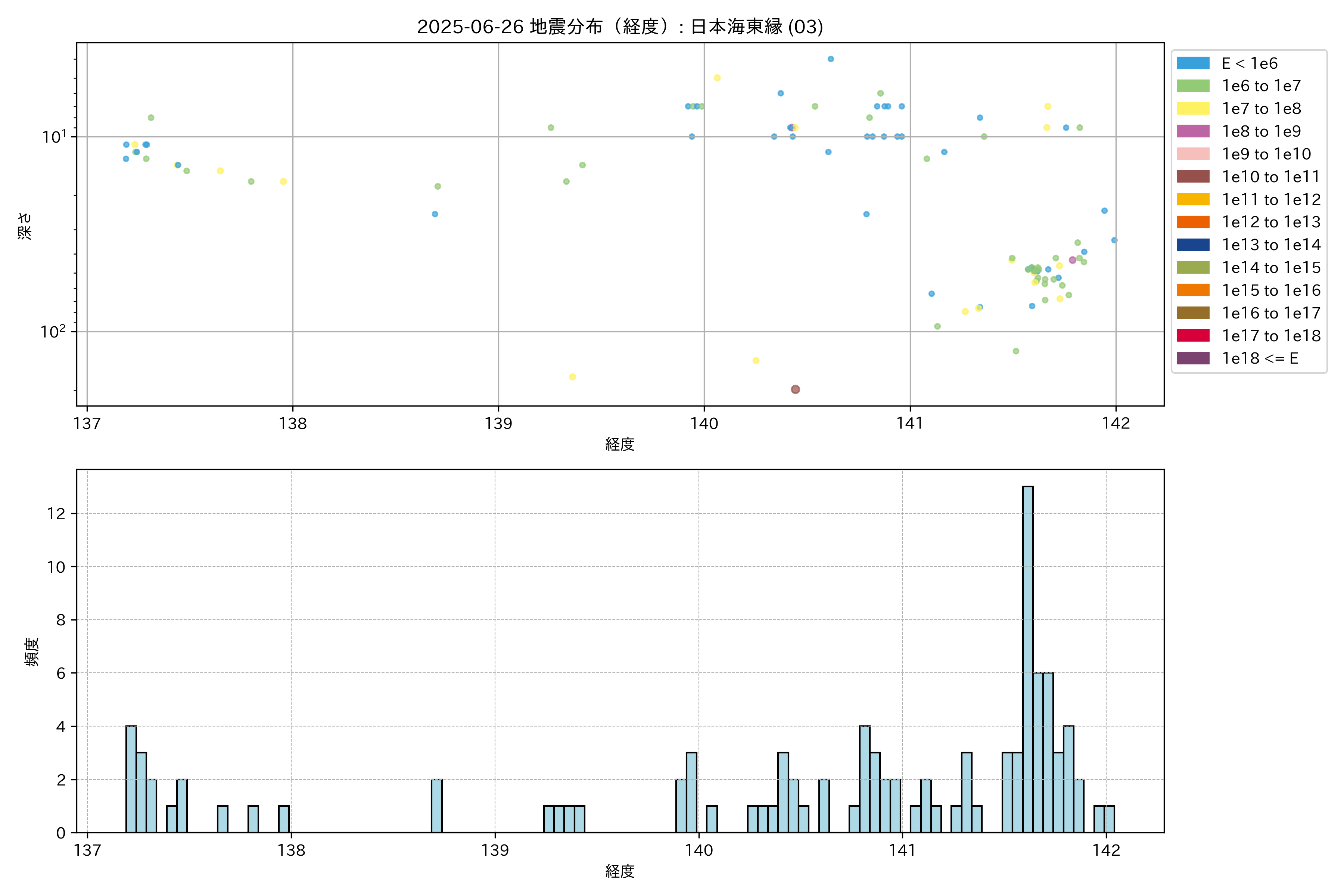This screenshot has width=1344, height=896.
Task: Click the '1e15 to 1e16' legend label
Action: 1271,290
